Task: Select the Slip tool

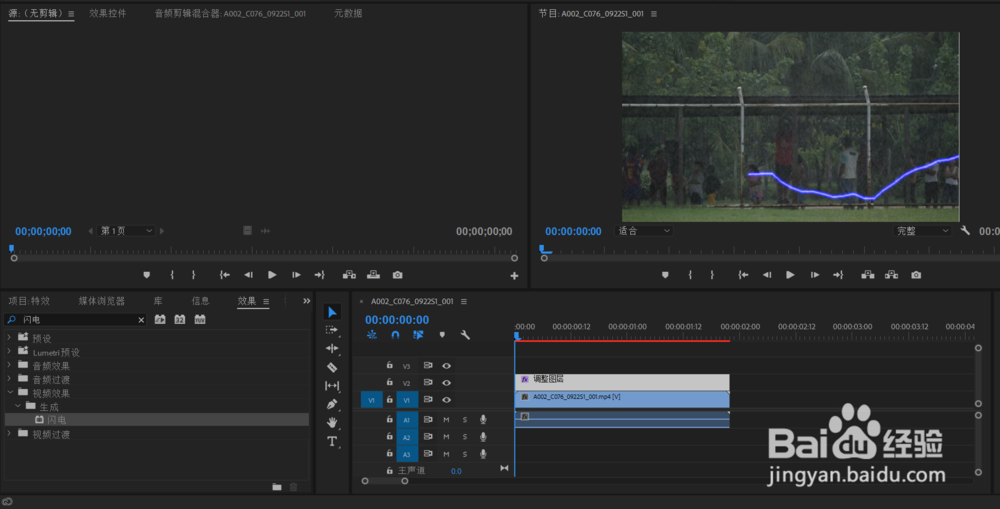Action: tap(332, 385)
